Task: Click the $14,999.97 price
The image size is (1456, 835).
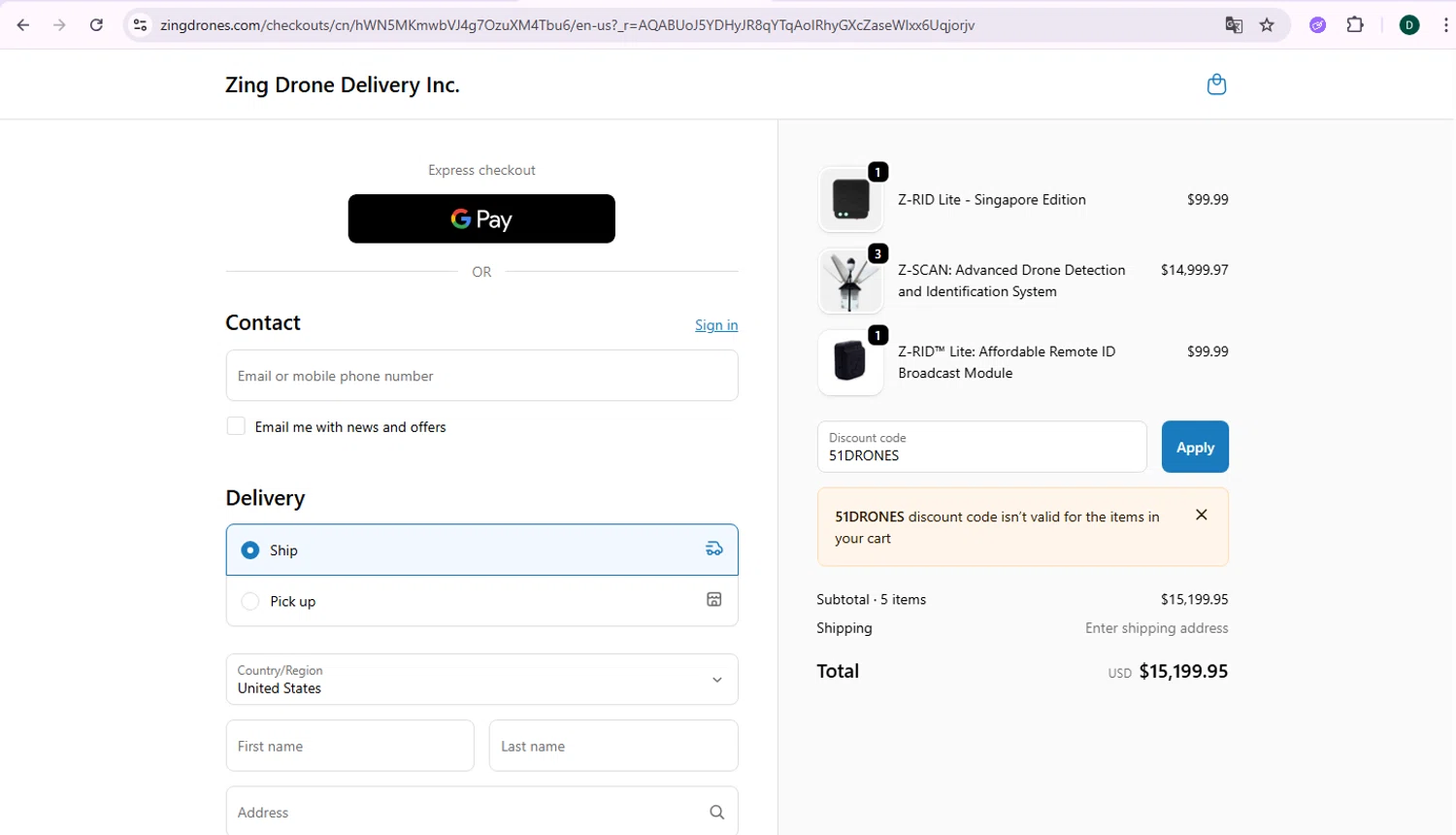Action: 1195,270
